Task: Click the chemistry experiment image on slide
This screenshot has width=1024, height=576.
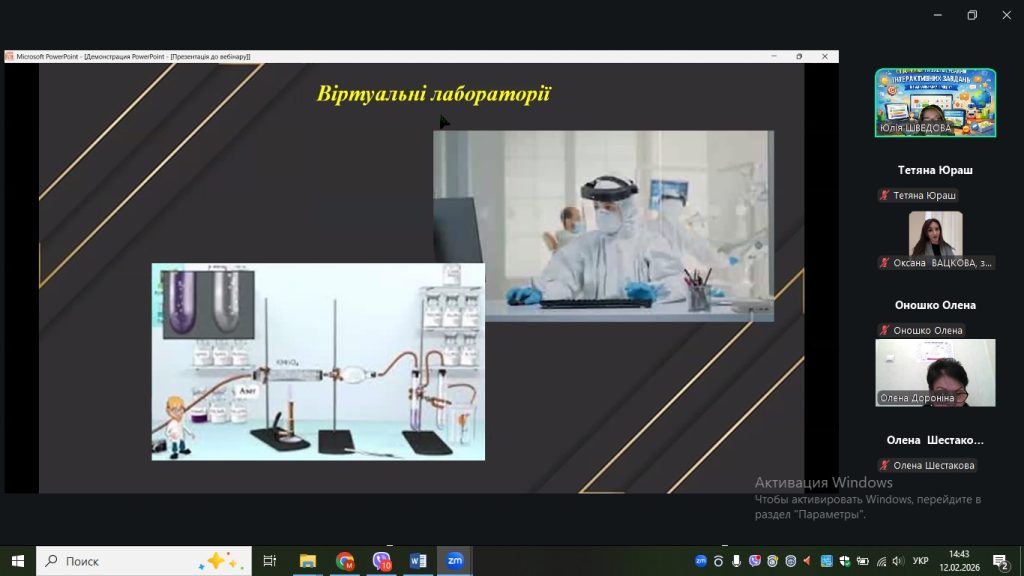Action: pyautogui.click(x=318, y=361)
